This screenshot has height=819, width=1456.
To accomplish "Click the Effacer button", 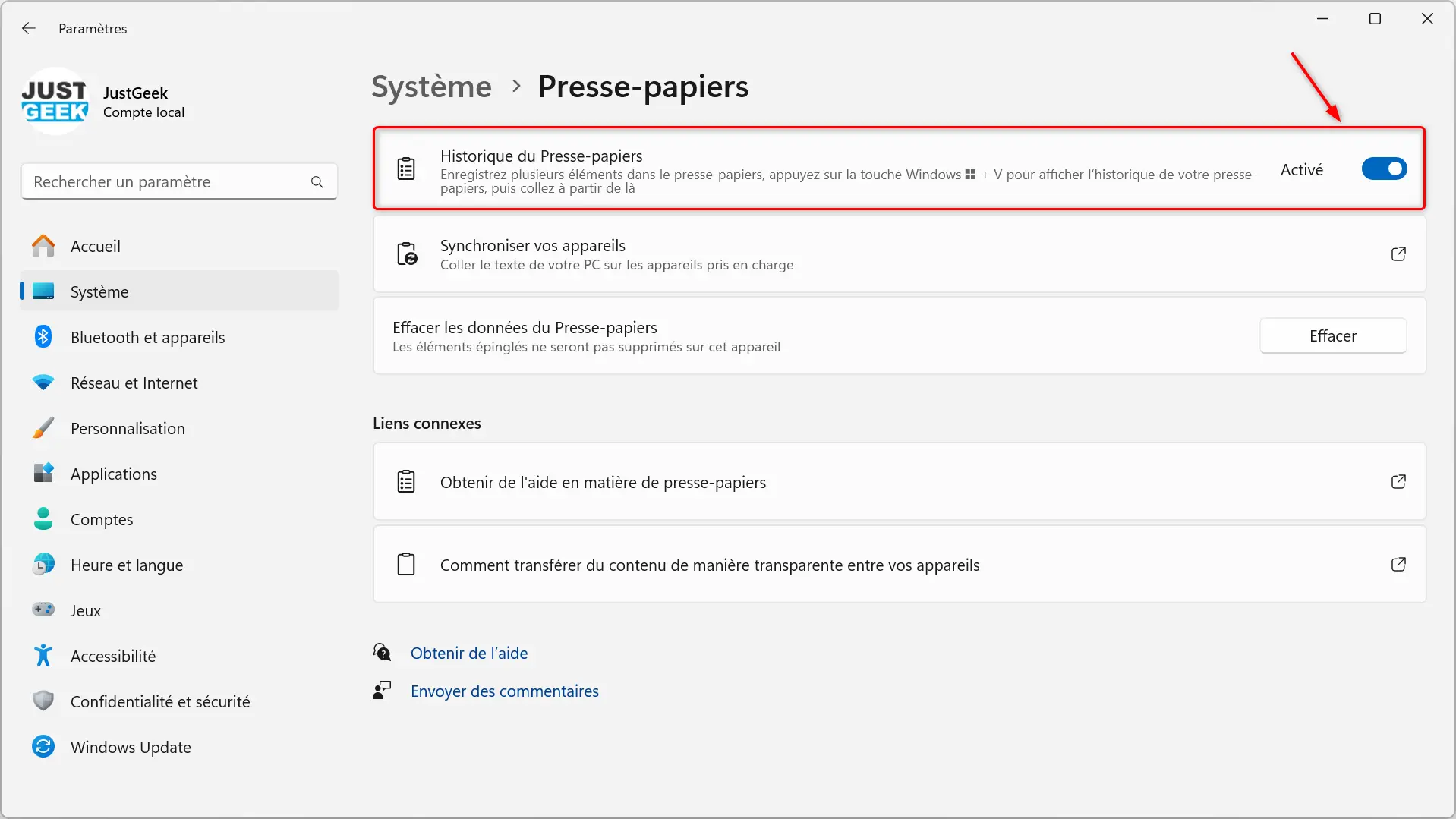I will (x=1332, y=335).
